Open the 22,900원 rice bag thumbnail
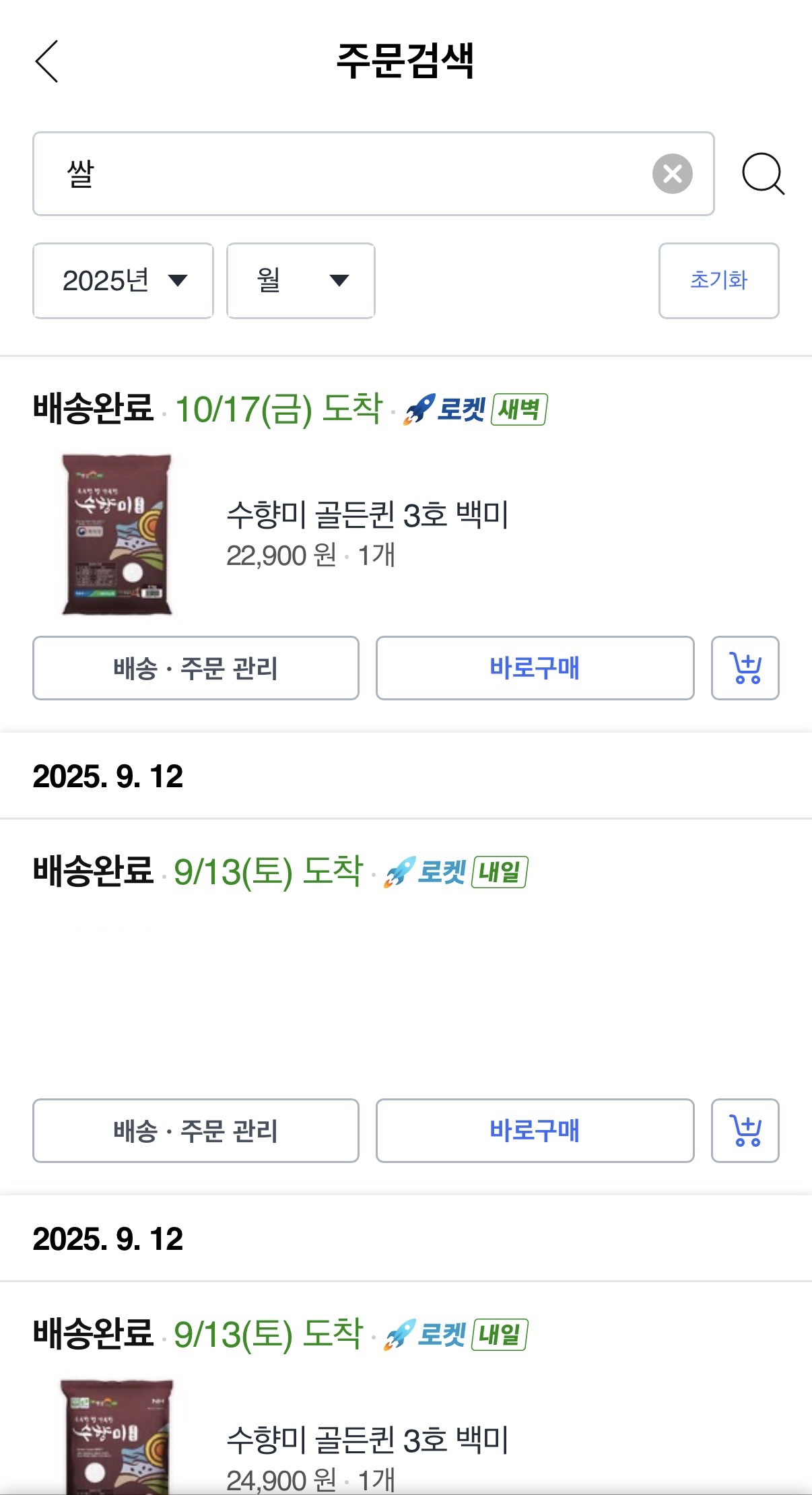This screenshot has width=812, height=1495. pos(116,535)
